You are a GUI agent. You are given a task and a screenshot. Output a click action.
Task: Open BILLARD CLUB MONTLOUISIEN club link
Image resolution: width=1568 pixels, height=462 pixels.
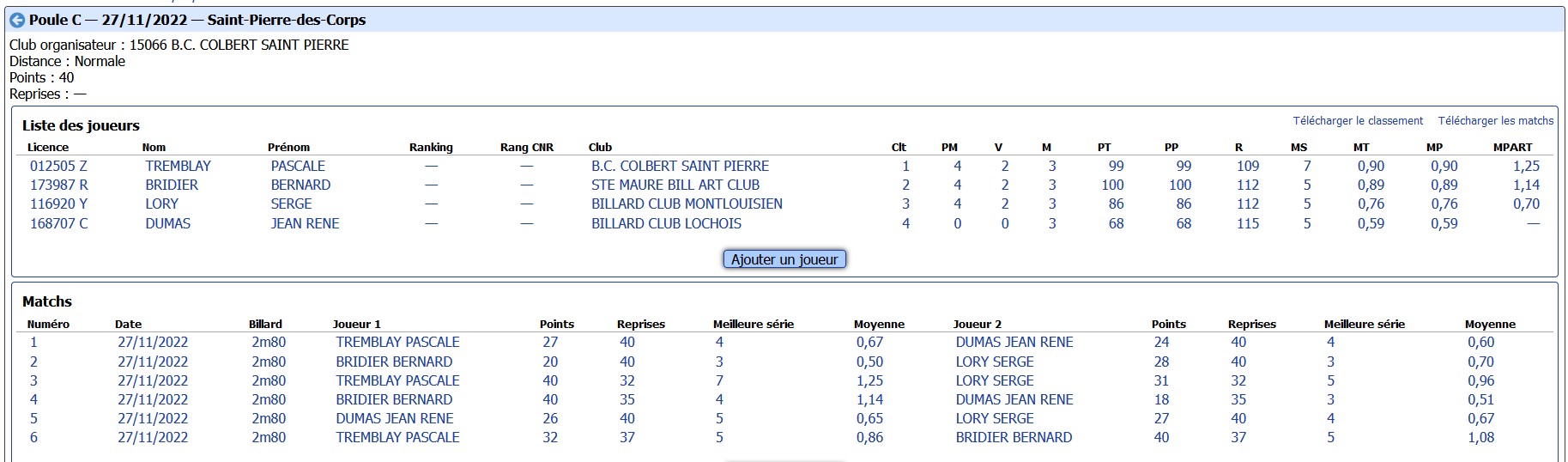(687, 204)
